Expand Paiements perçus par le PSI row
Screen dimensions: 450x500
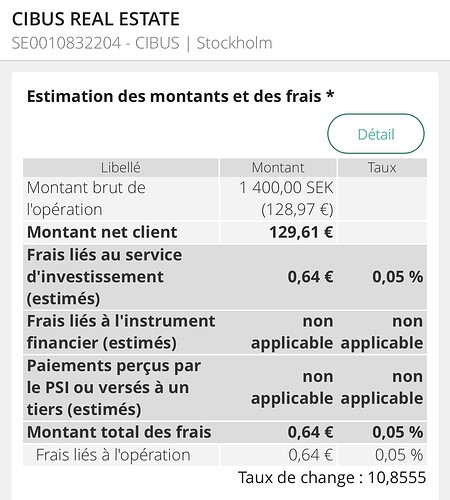point(225,388)
